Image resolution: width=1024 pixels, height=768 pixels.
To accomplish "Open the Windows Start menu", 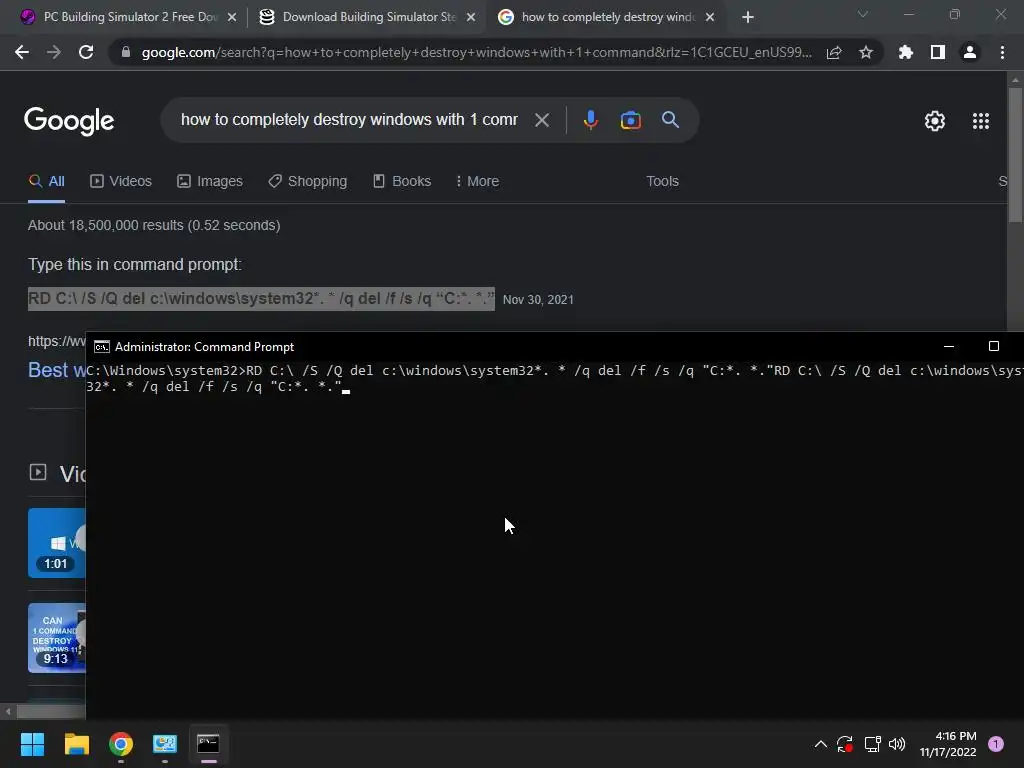I will click(32, 744).
